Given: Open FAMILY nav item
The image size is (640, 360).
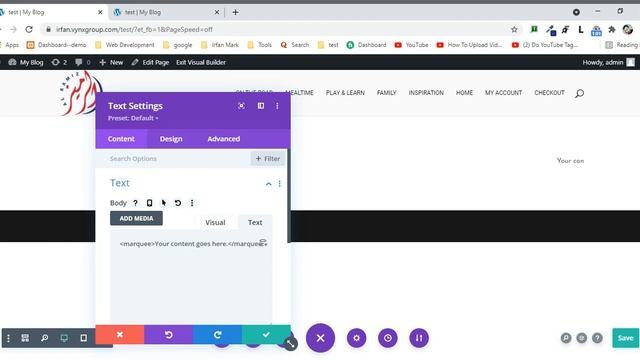Looking at the screenshot, I should pos(387,93).
